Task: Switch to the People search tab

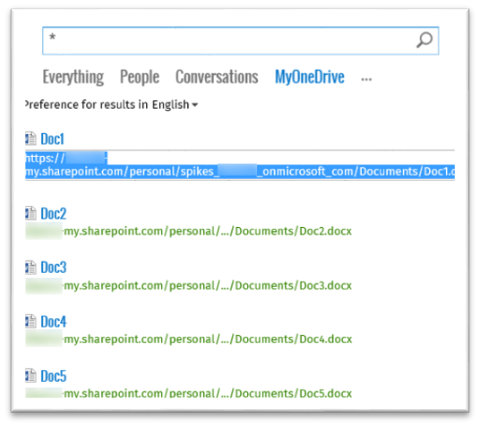Action: tap(139, 77)
